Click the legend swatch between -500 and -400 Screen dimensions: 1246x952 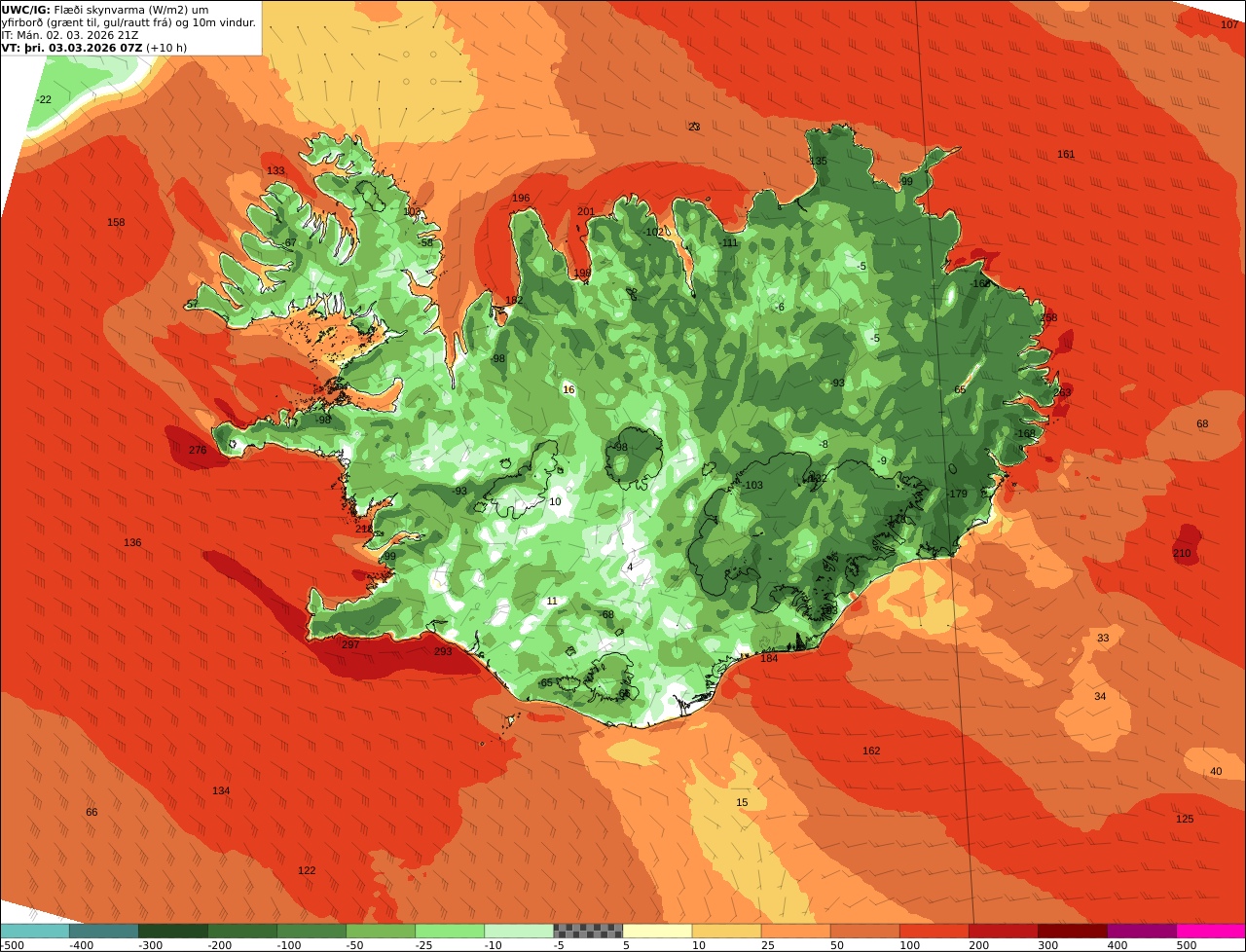(34, 931)
